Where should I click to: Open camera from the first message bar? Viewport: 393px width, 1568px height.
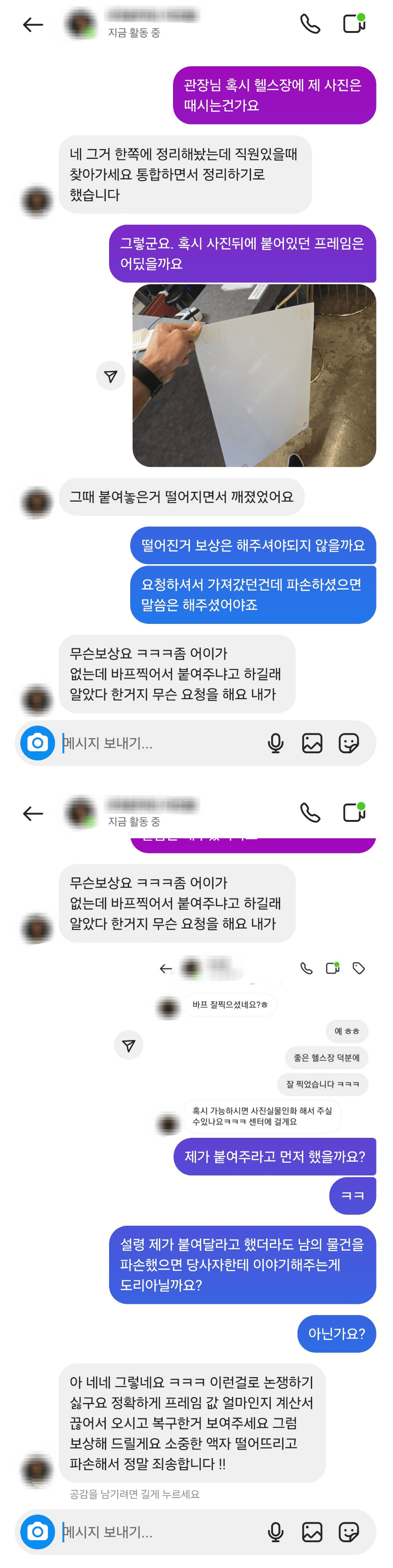click(x=38, y=742)
